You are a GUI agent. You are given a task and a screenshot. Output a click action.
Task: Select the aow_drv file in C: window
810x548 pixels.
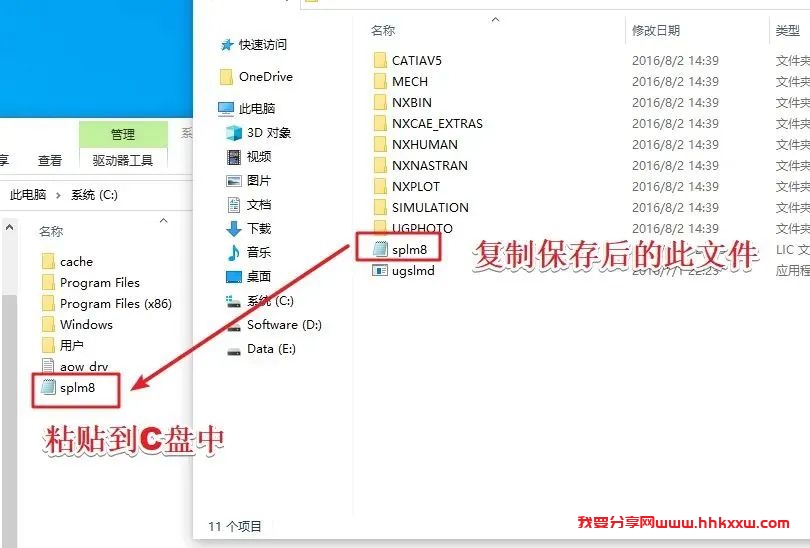coord(84,367)
